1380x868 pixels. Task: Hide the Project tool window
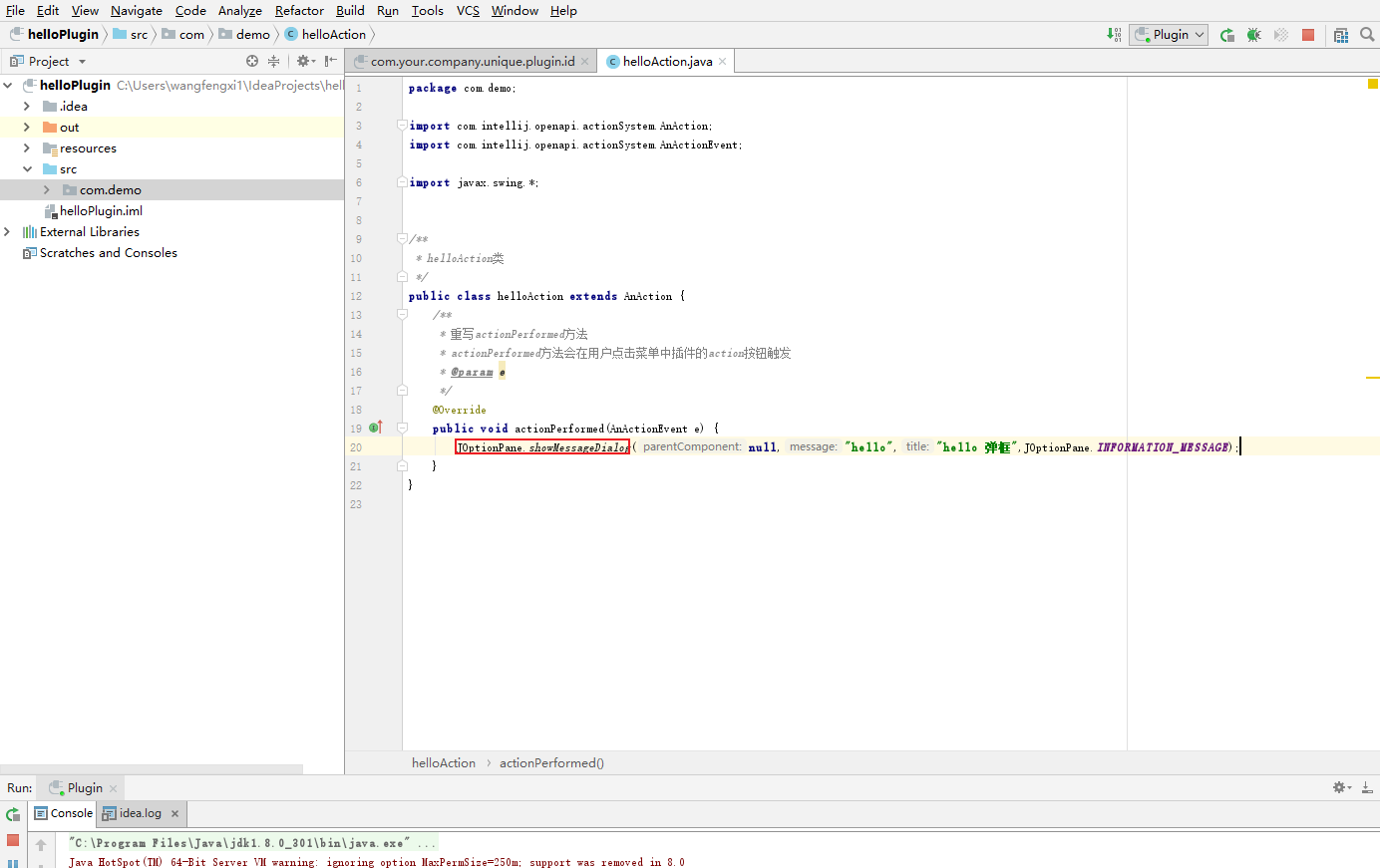[331, 61]
